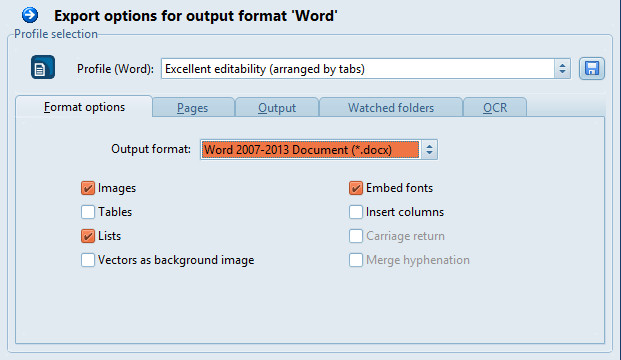Save the profile using the floppy disk icon
The height and width of the screenshot is (360, 621).
click(592, 69)
